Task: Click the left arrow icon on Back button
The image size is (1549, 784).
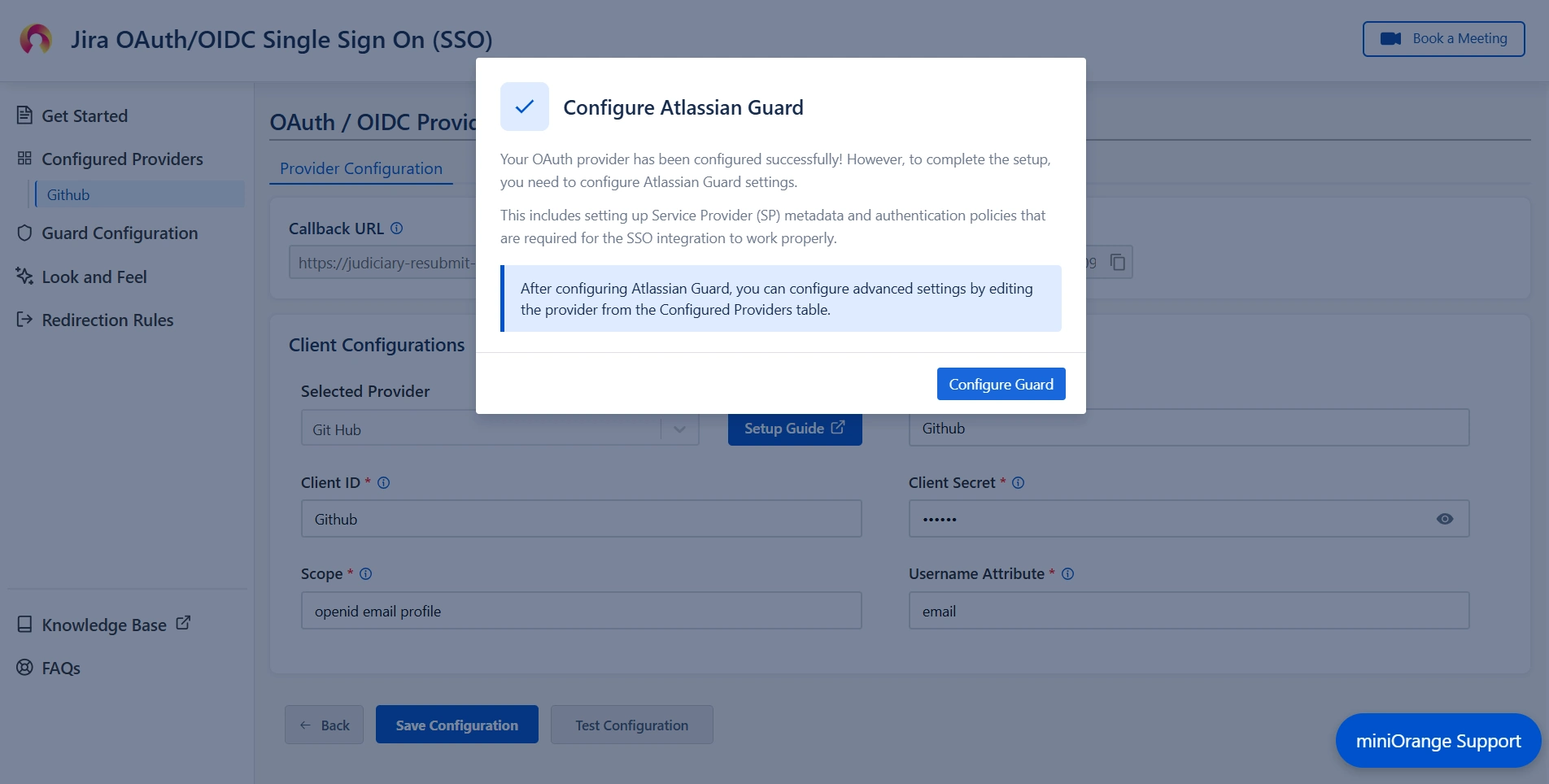Action: [305, 725]
